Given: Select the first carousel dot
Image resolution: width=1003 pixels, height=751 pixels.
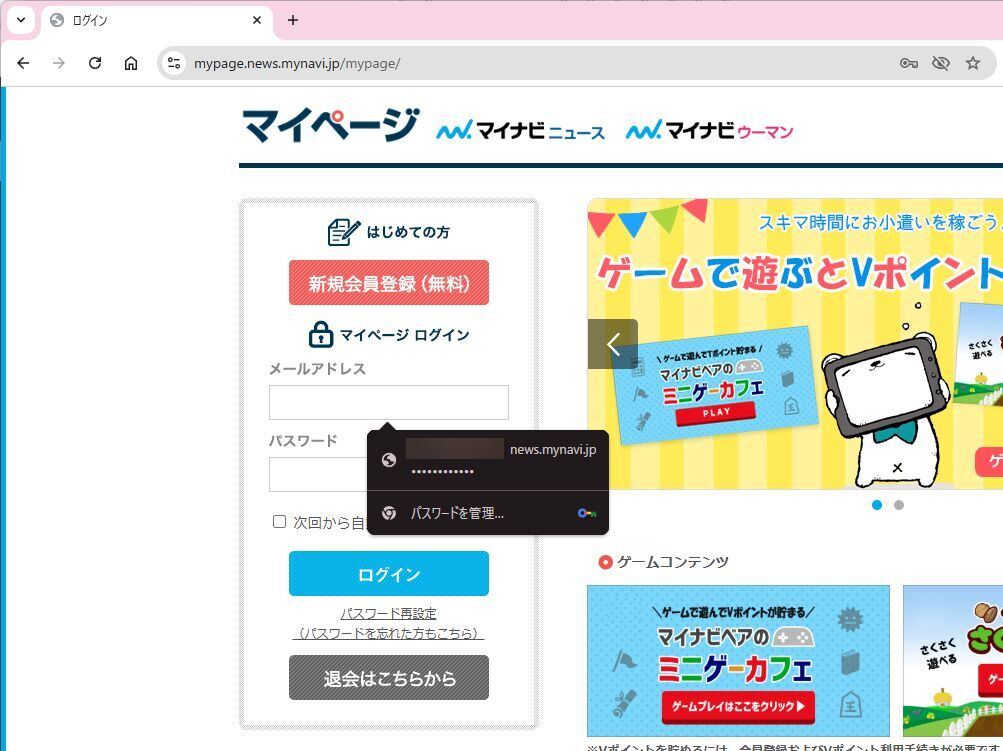Looking at the screenshot, I should point(877,505).
